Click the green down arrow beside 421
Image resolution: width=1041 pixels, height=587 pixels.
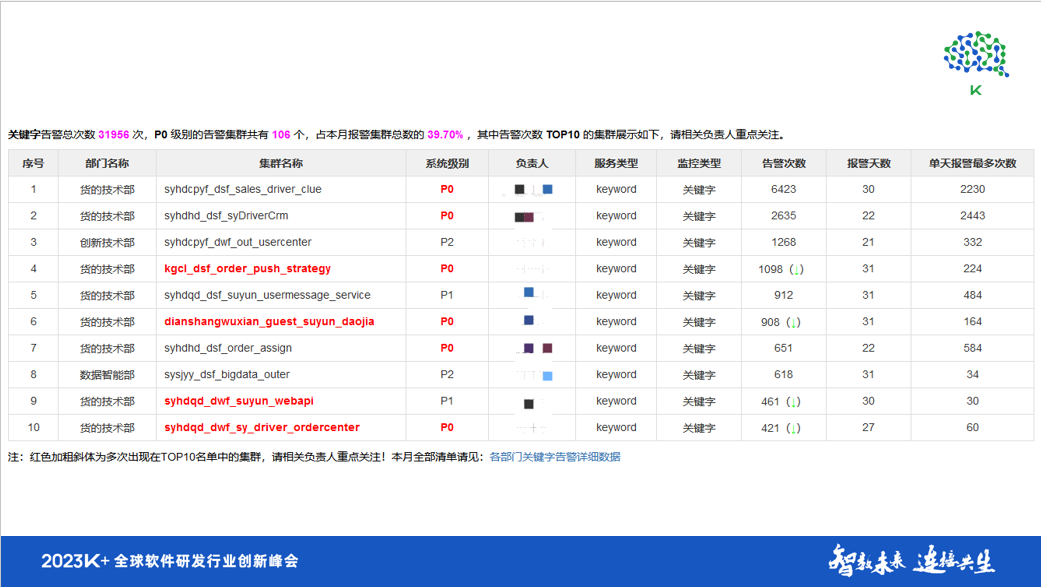coord(794,427)
